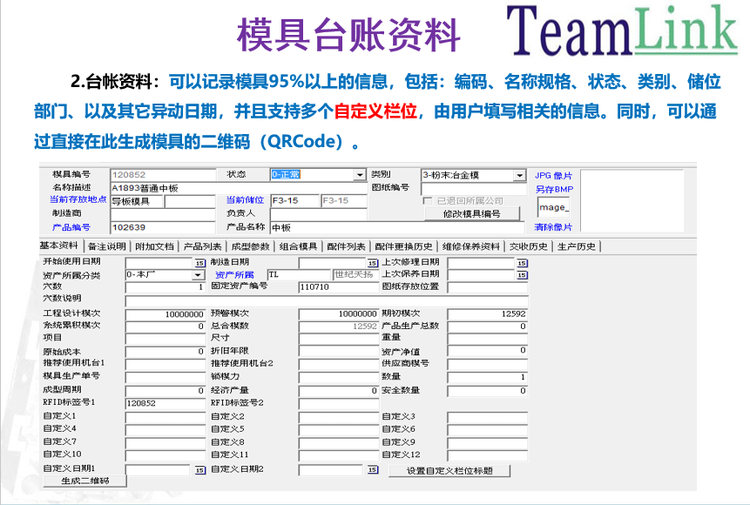The height and width of the screenshot is (505, 750).
Task: Switch to the 配件更换历史 tab
Action: point(403,246)
